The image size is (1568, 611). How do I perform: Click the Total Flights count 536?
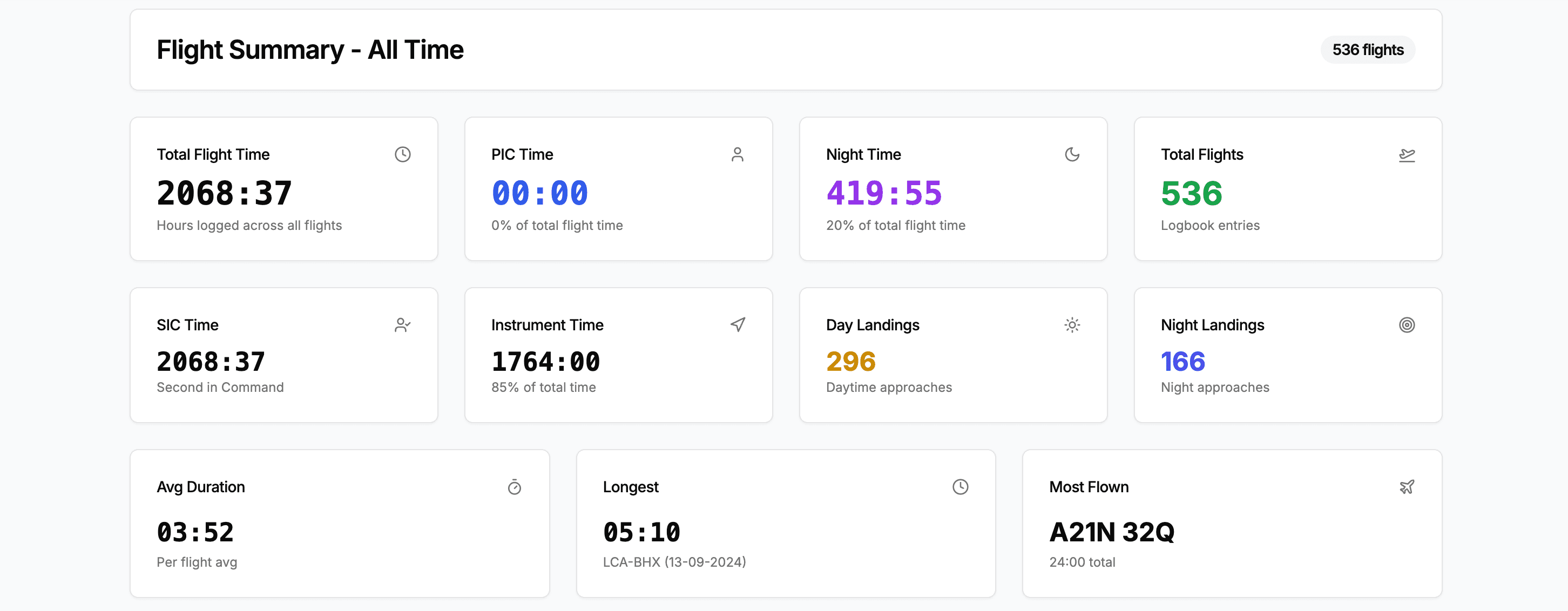1190,194
